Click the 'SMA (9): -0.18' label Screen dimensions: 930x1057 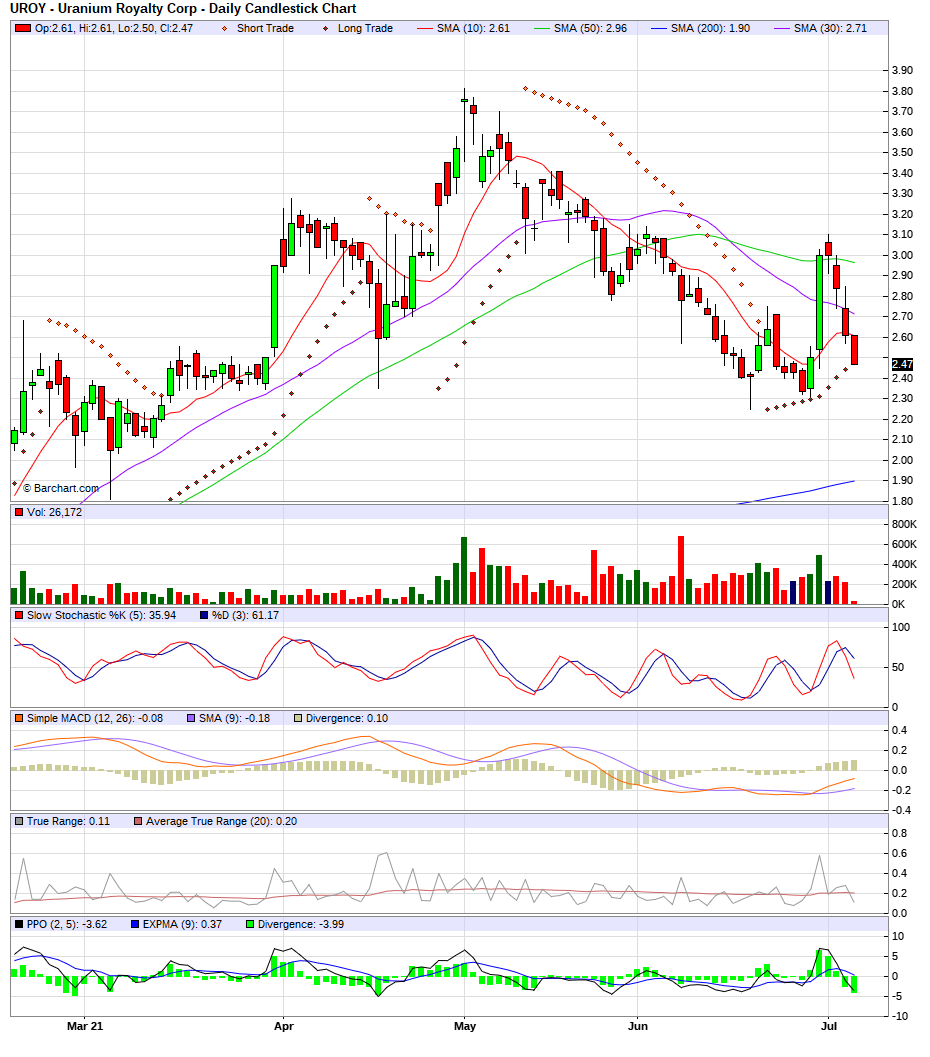pos(235,719)
